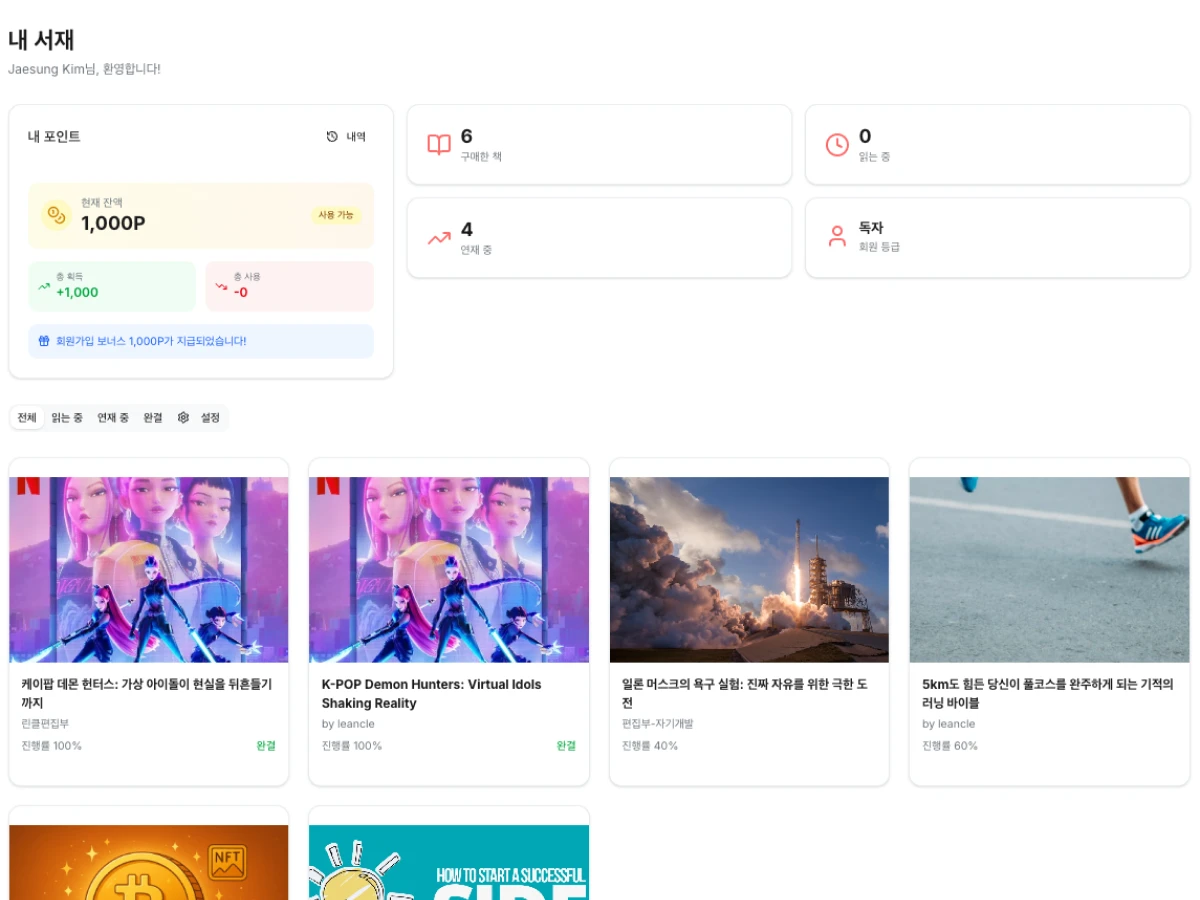Click the author text 편집부-자기개발

click(x=657, y=724)
